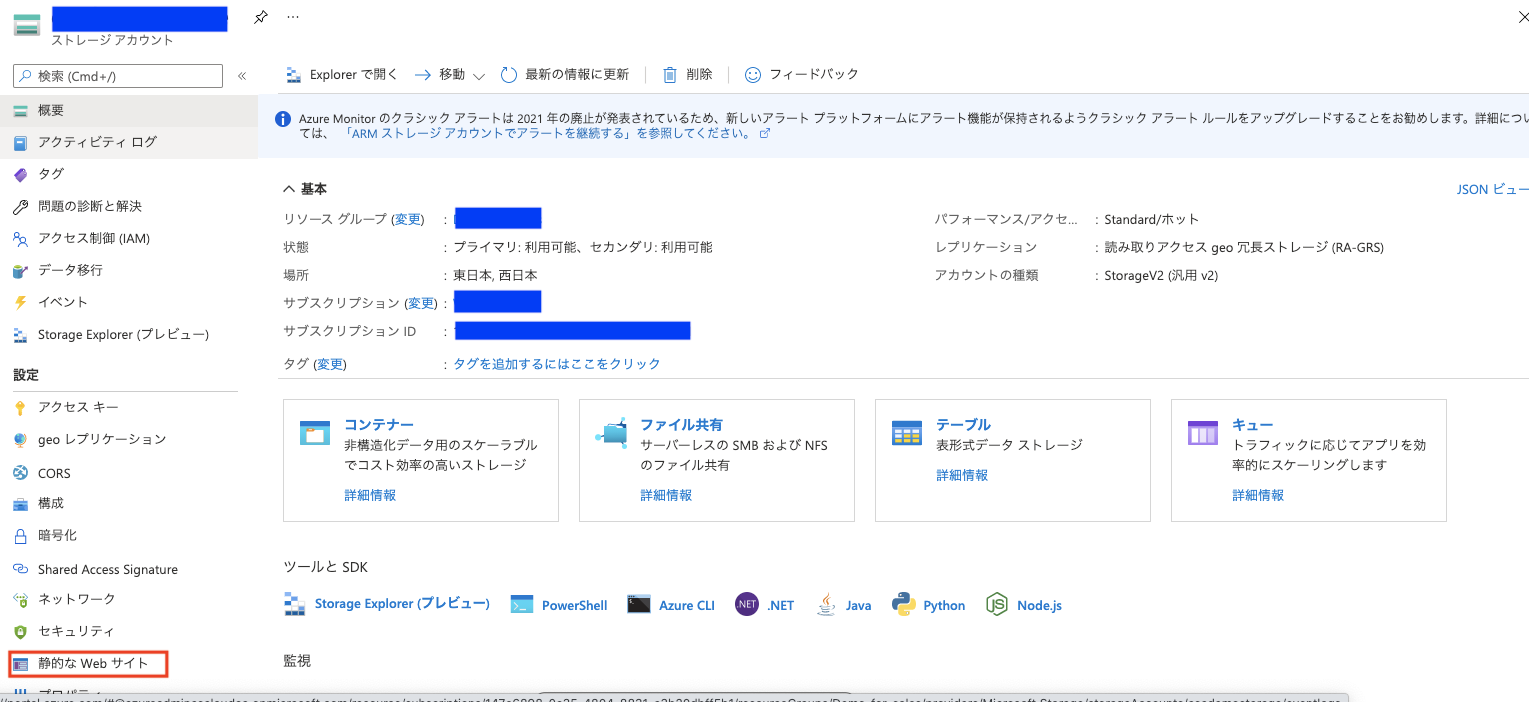1529x702 pixels.
Task: Click 変更 beside the タグ label in 基本
Action: pos(330,364)
